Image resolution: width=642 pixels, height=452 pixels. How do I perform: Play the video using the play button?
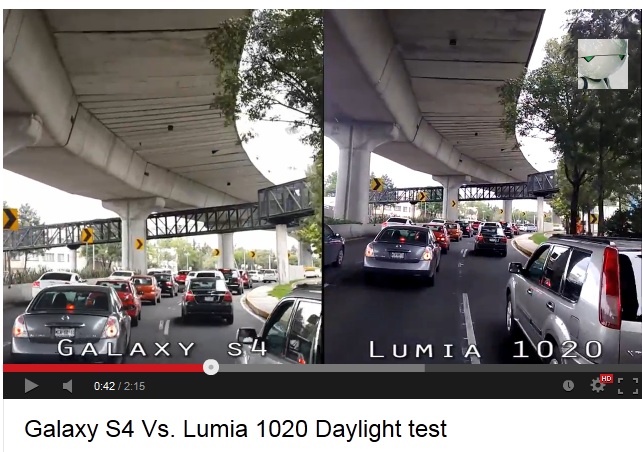coord(31,386)
